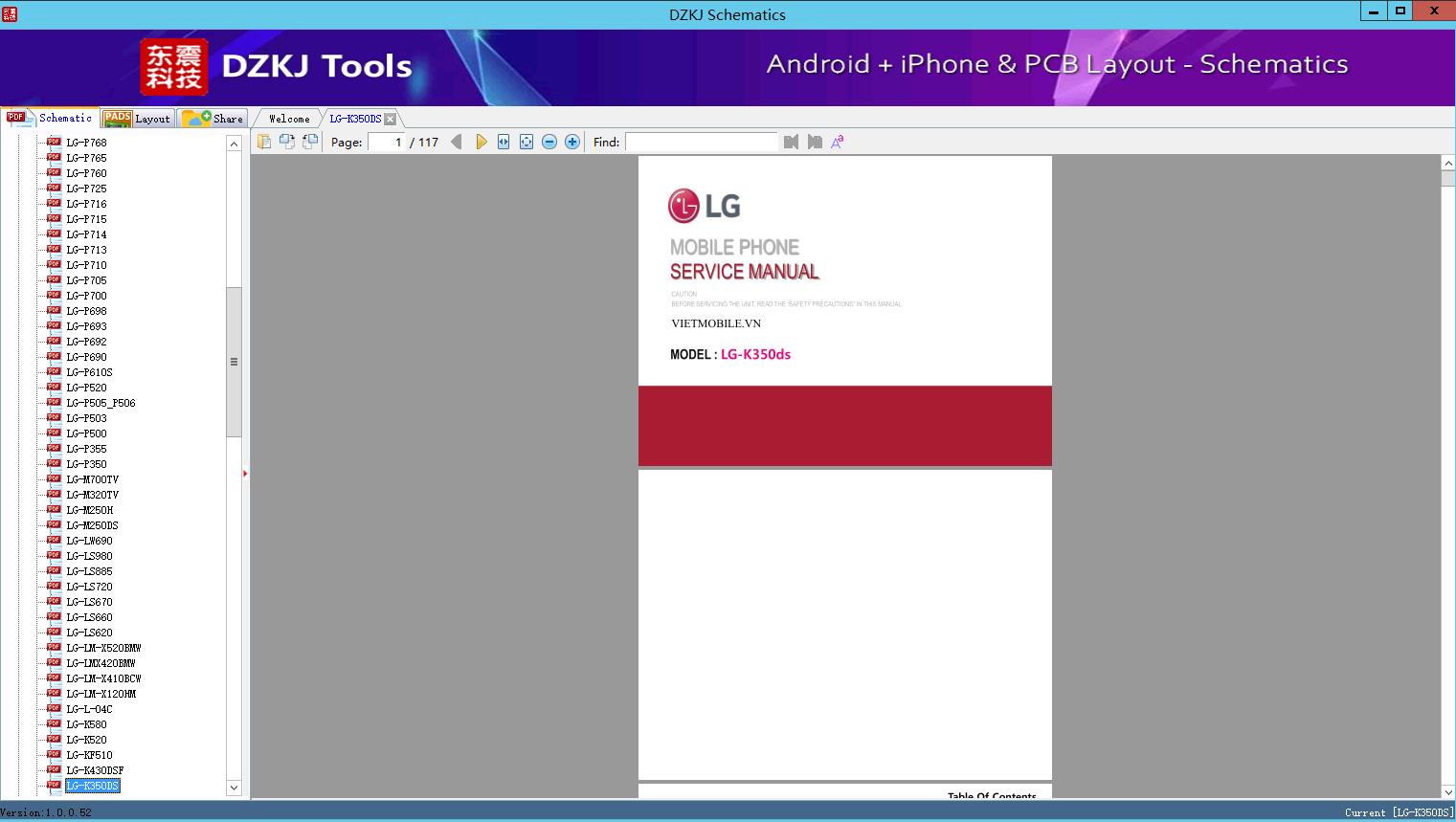
Task: Switch to the Welcome tab
Action: [x=289, y=119]
